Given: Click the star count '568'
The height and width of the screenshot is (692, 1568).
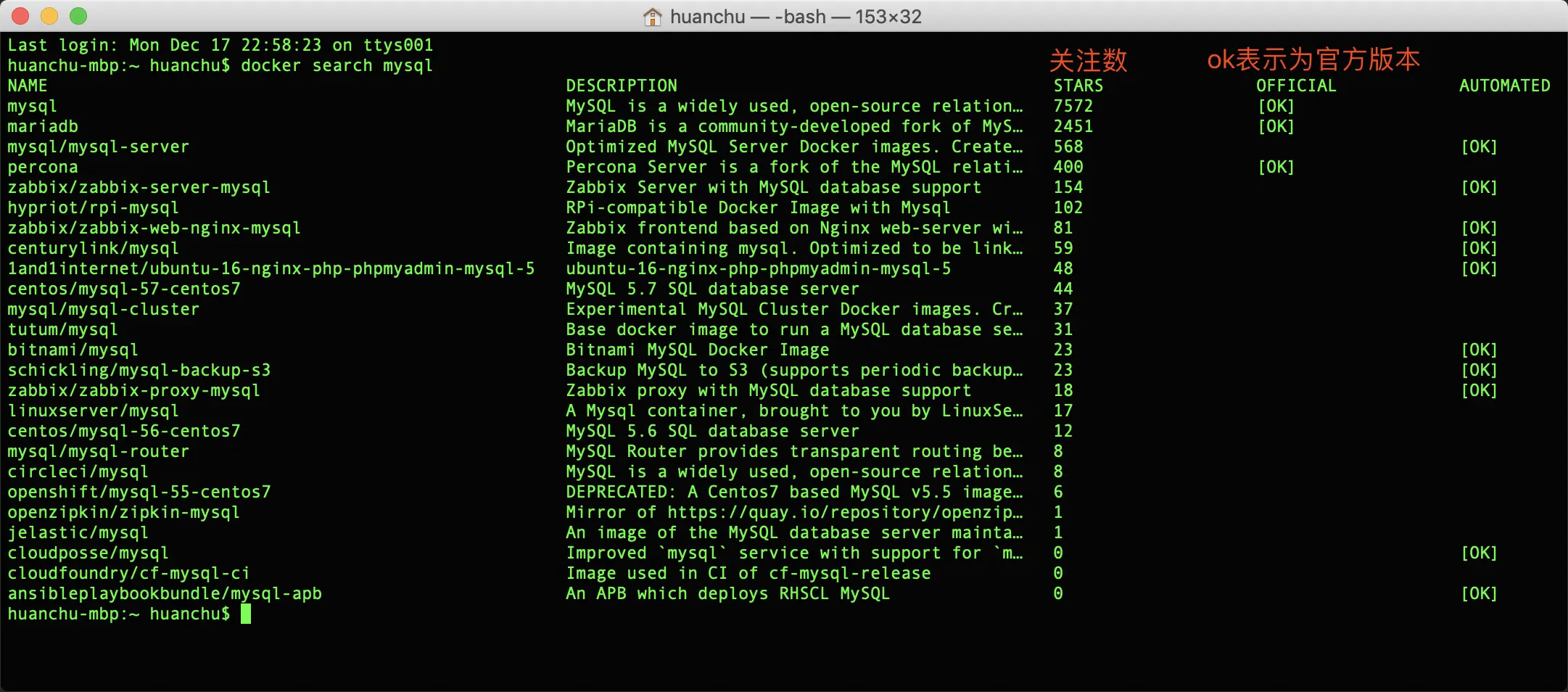Looking at the screenshot, I should tap(1068, 147).
